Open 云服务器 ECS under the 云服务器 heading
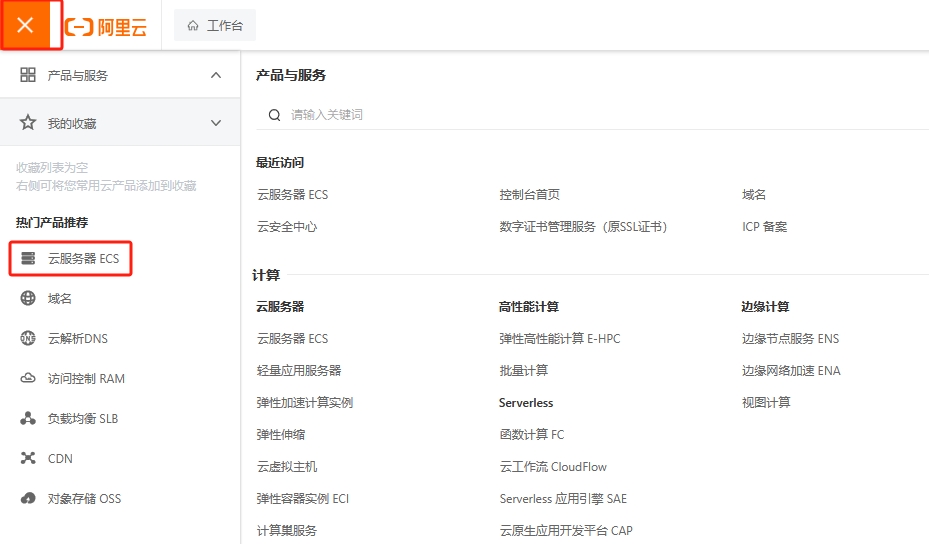This screenshot has height=544, width=929. pos(293,338)
